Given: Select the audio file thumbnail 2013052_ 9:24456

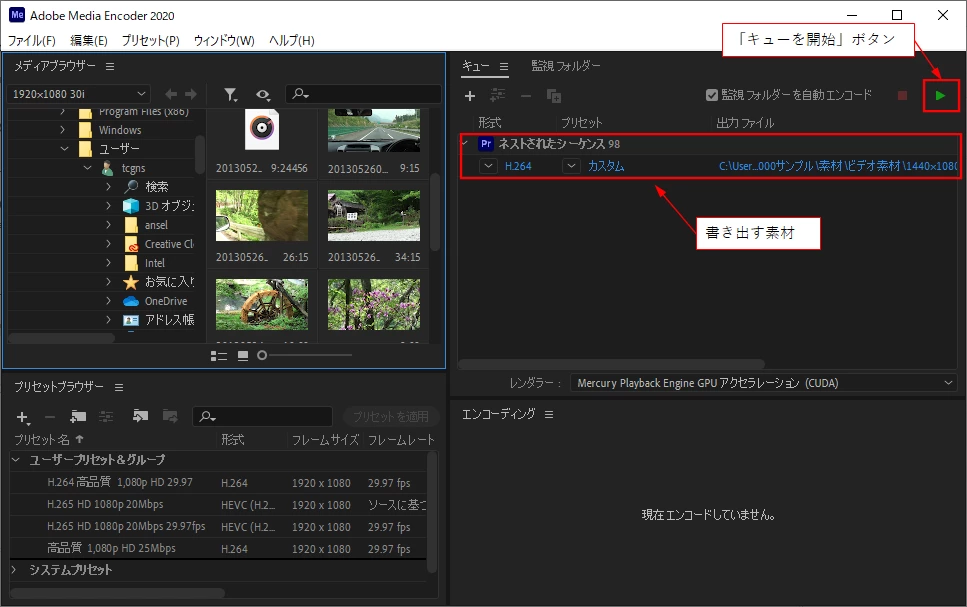Looking at the screenshot, I should pos(261,130).
